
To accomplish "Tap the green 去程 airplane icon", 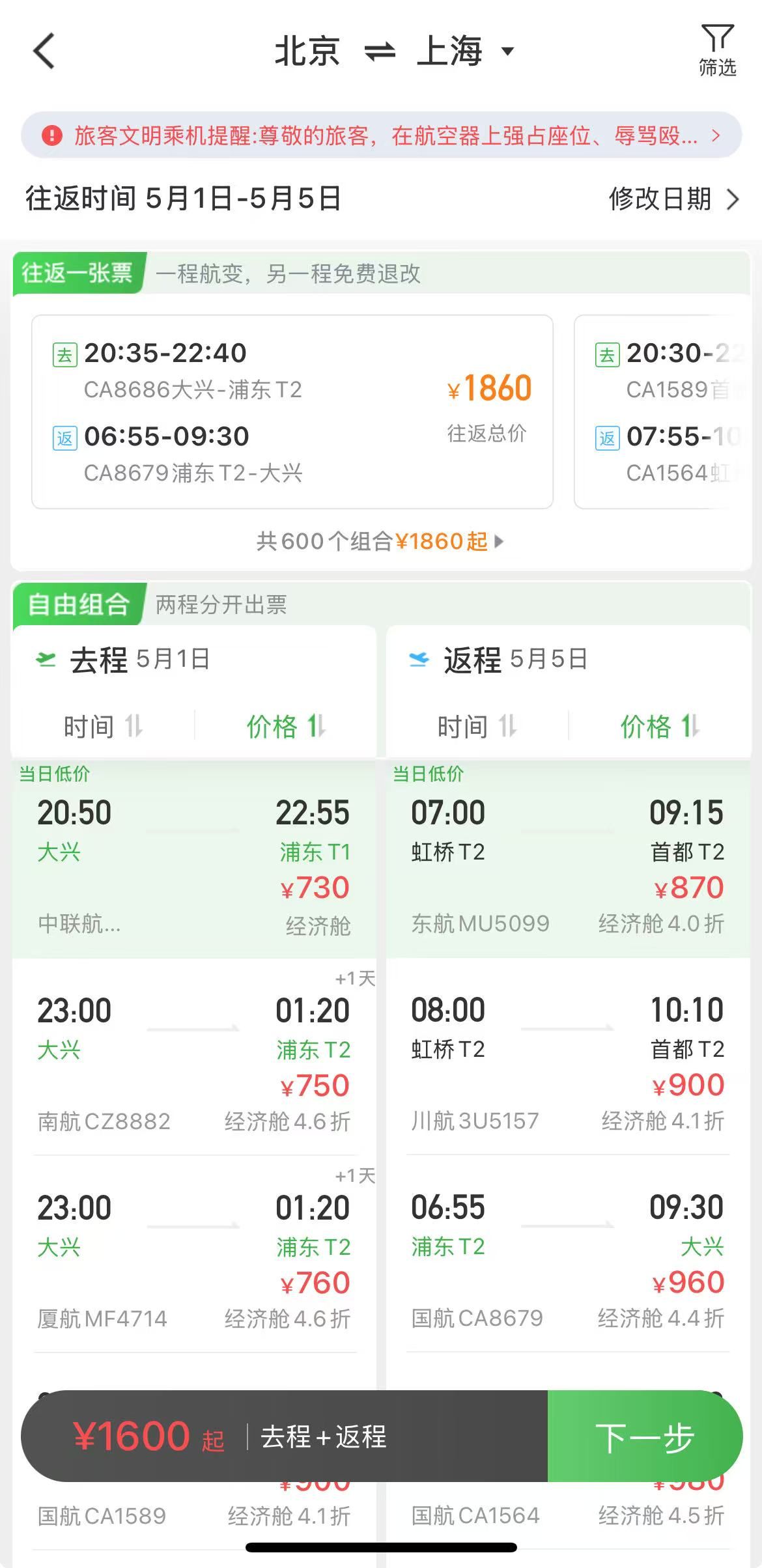I will coord(46,660).
